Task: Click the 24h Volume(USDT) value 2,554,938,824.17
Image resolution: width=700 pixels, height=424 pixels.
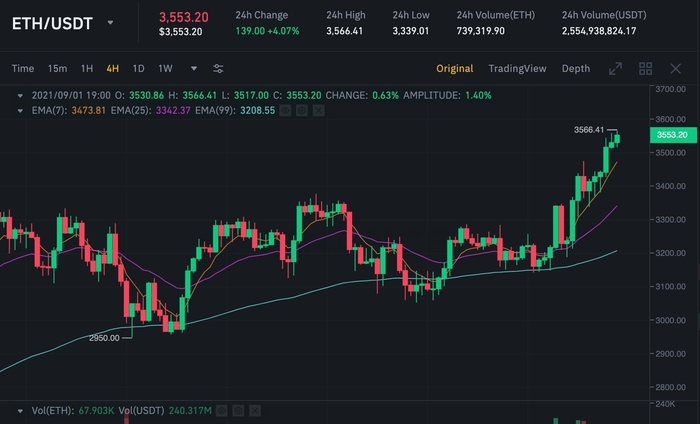Action: [599, 31]
